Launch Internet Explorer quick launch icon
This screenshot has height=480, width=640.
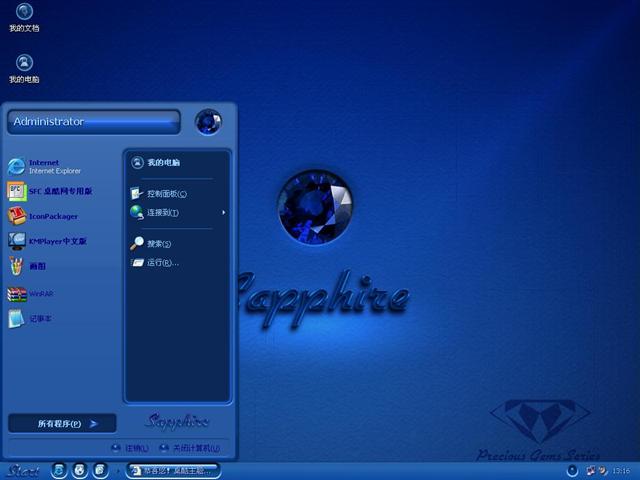tap(59, 471)
